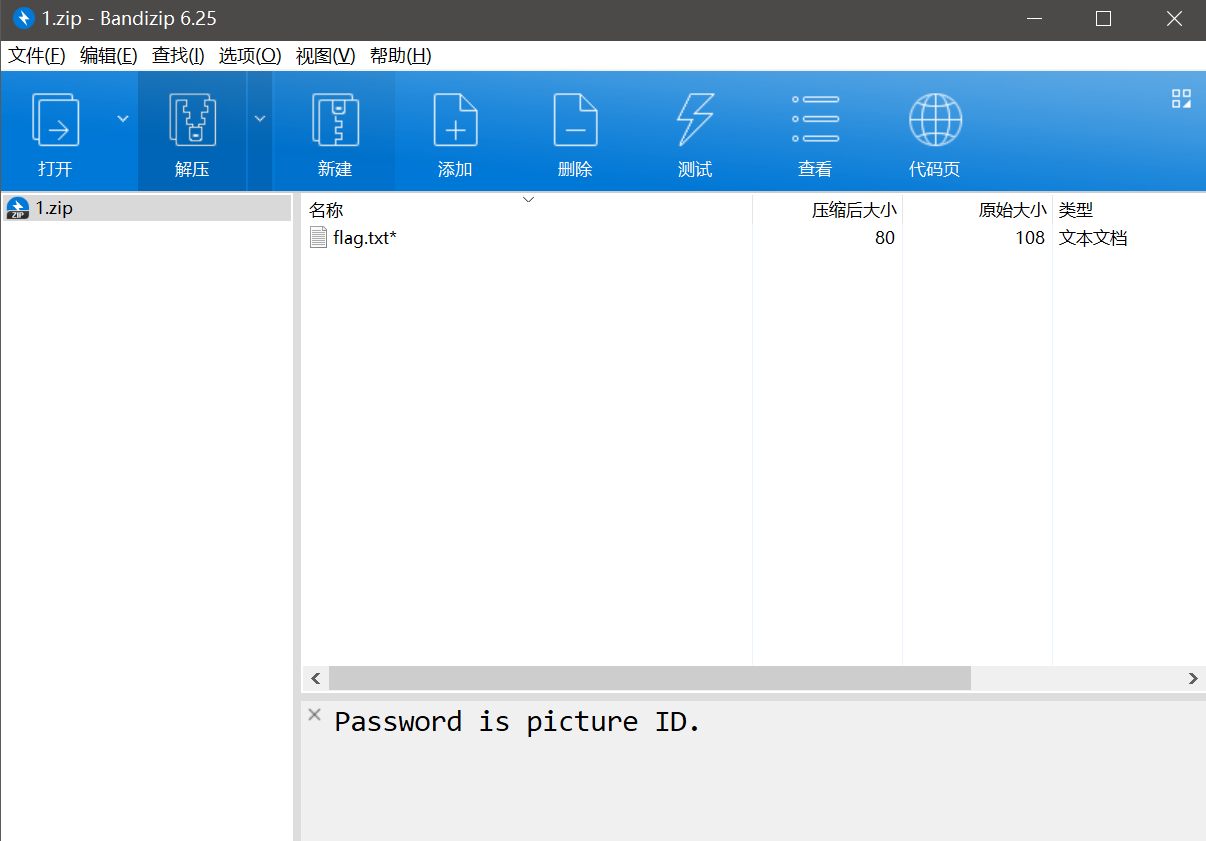Click the Extract (解压) toolbar icon
Image resolution: width=1206 pixels, height=841 pixels.
tap(192, 121)
